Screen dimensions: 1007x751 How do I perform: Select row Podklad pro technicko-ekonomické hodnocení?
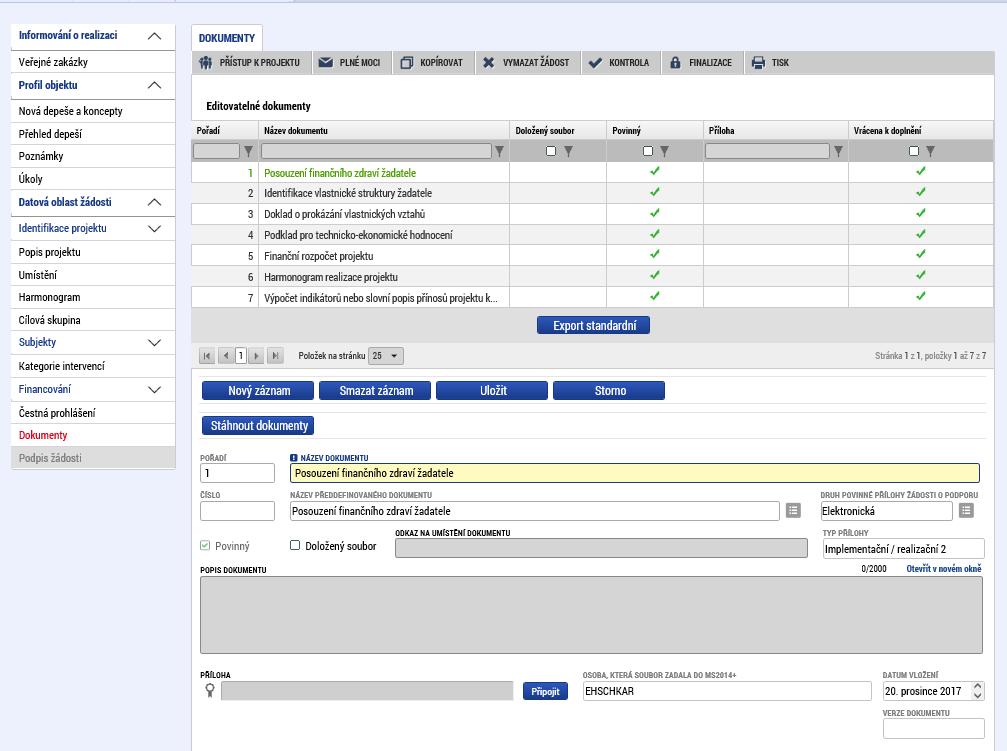pos(592,235)
